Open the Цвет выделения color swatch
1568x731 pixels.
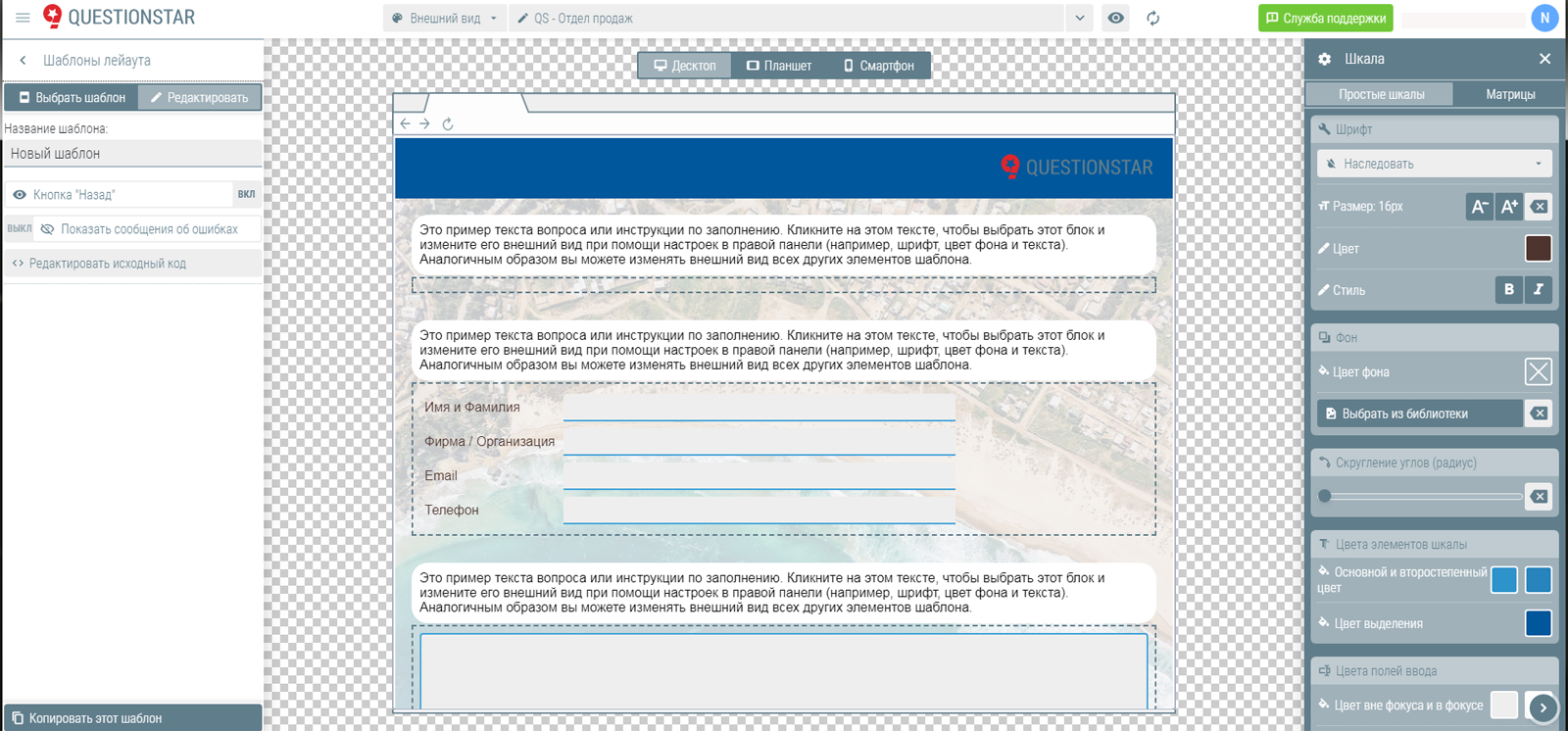click(x=1539, y=623)
